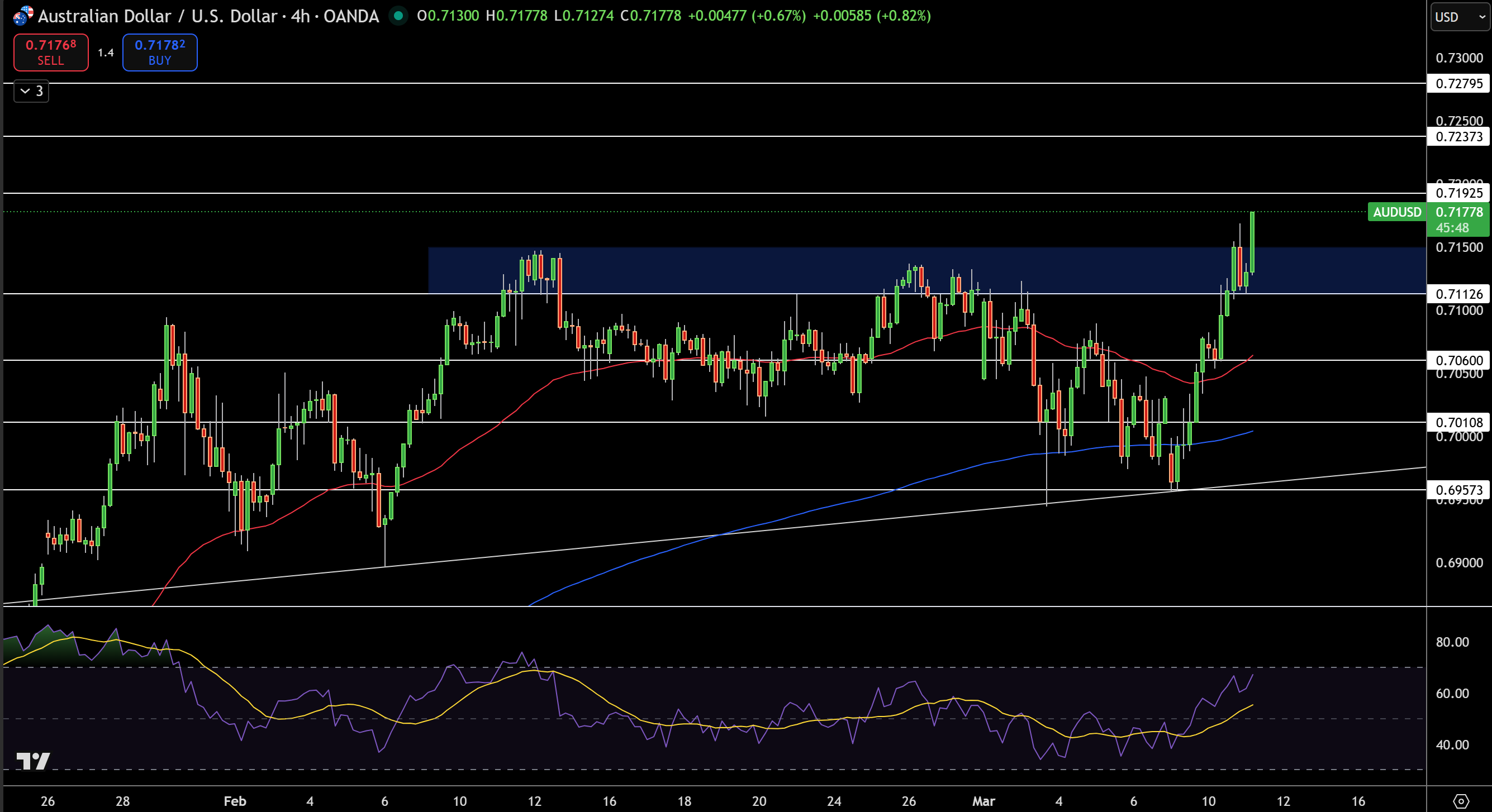Select the 0.71925 price level label
1492x812 pixels.
coord(1459,193)
